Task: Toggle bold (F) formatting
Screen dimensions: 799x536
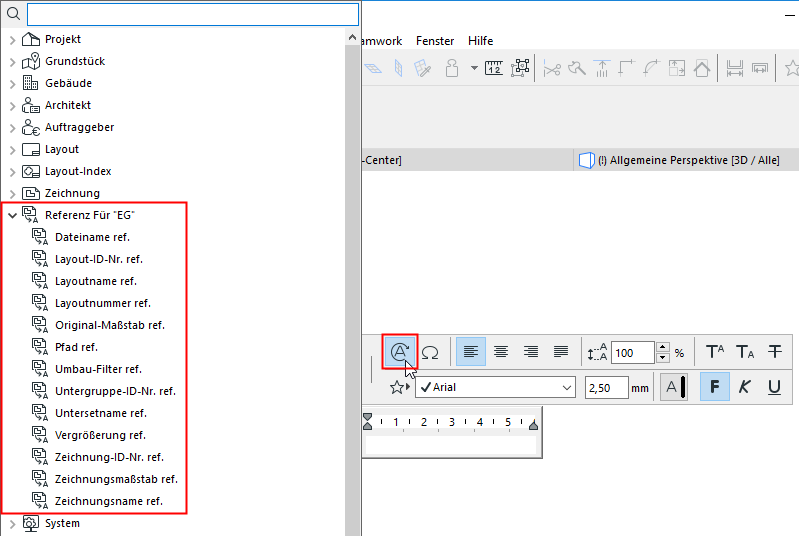Action: [x=715, y=387]
